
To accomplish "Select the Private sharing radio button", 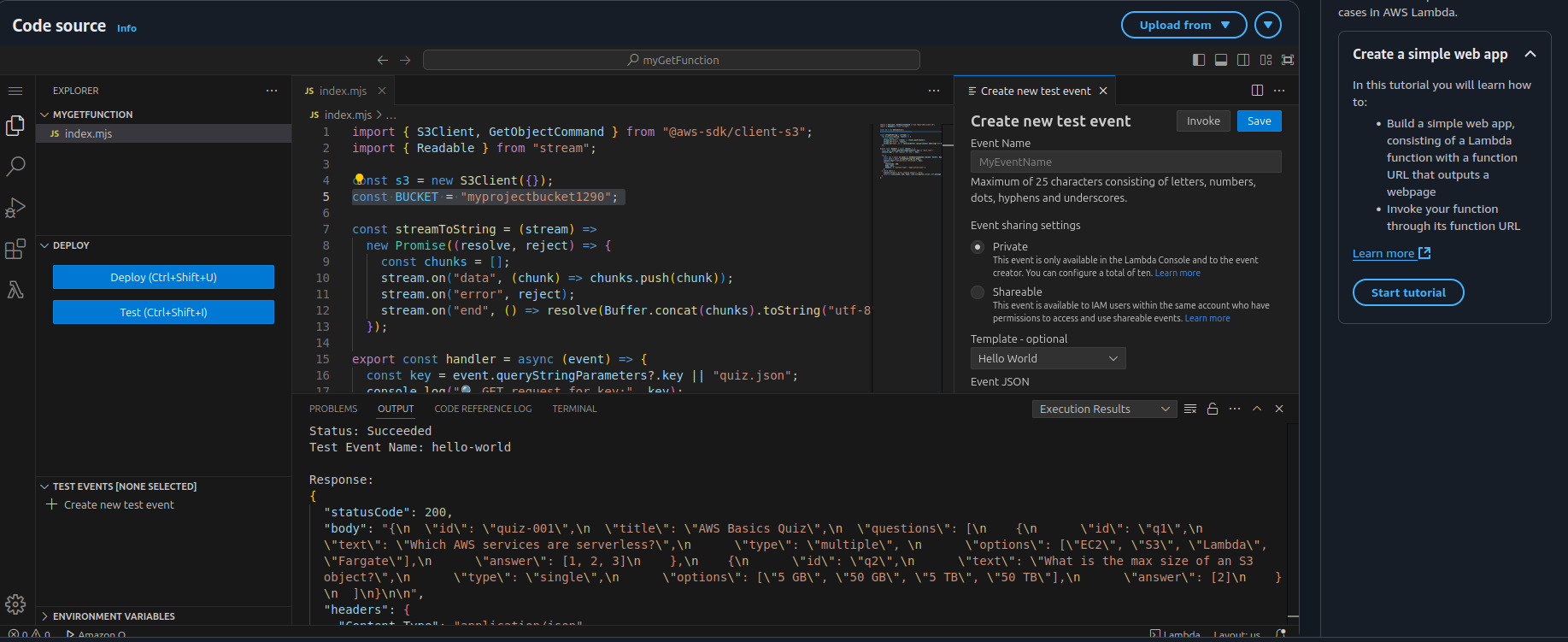I will (978, 247).
